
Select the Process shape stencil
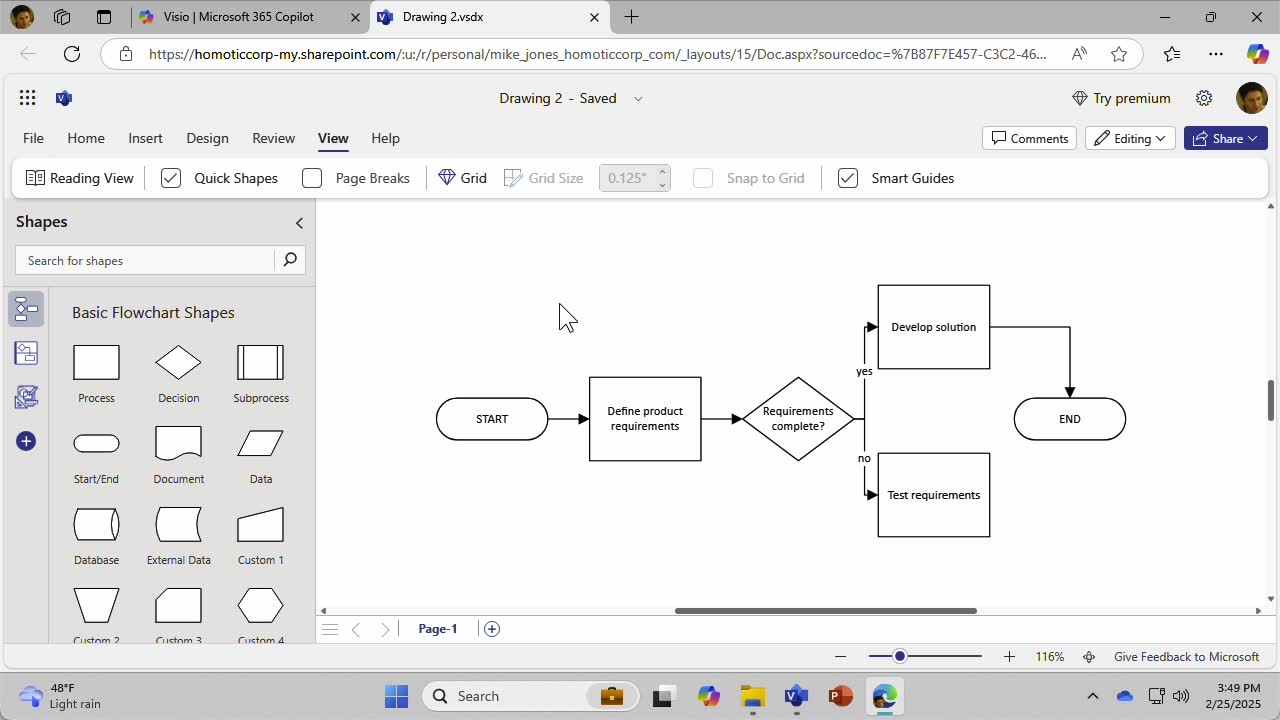coord(96,362)
